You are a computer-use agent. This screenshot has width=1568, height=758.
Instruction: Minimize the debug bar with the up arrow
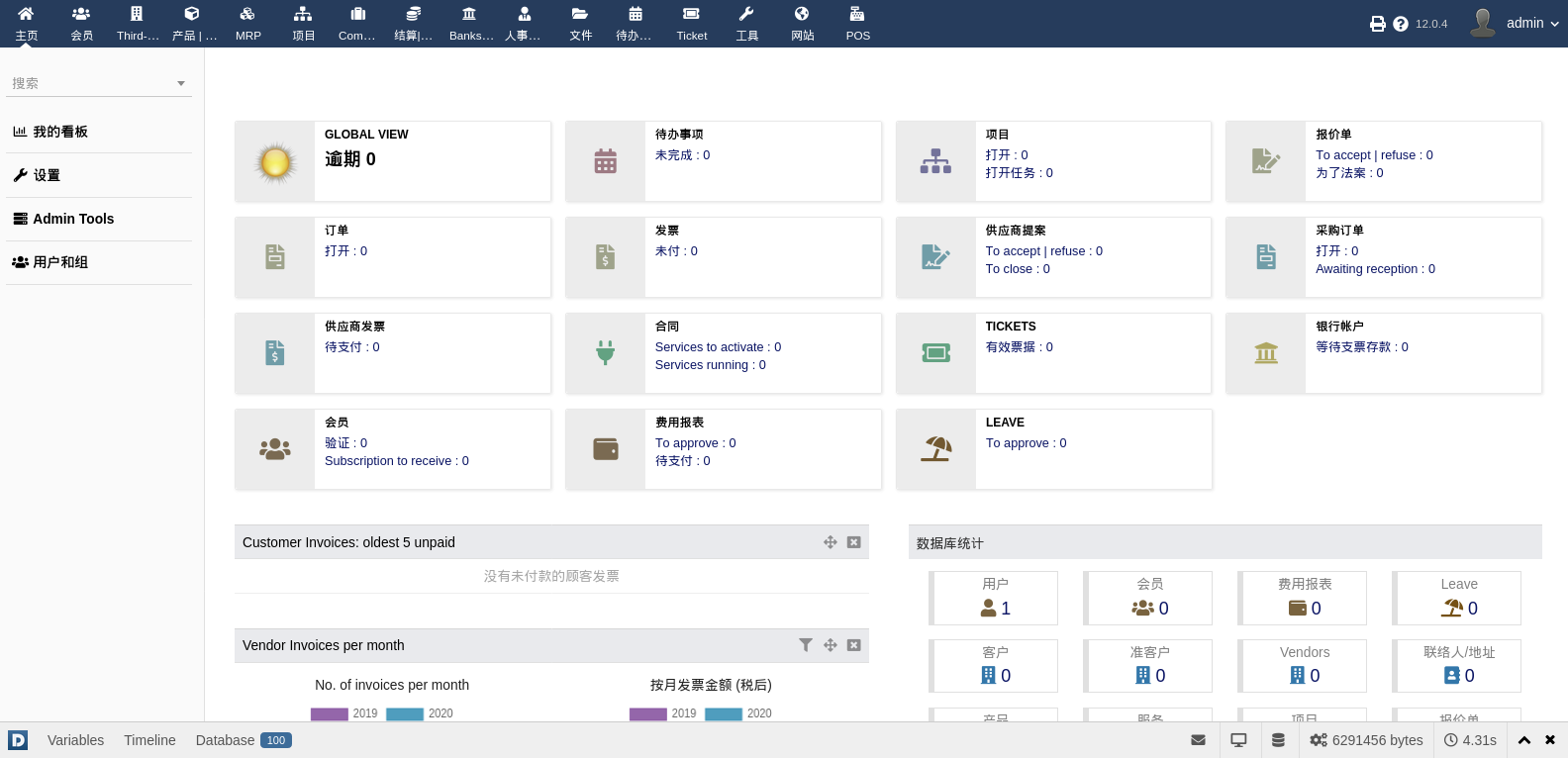[1524, 740]
